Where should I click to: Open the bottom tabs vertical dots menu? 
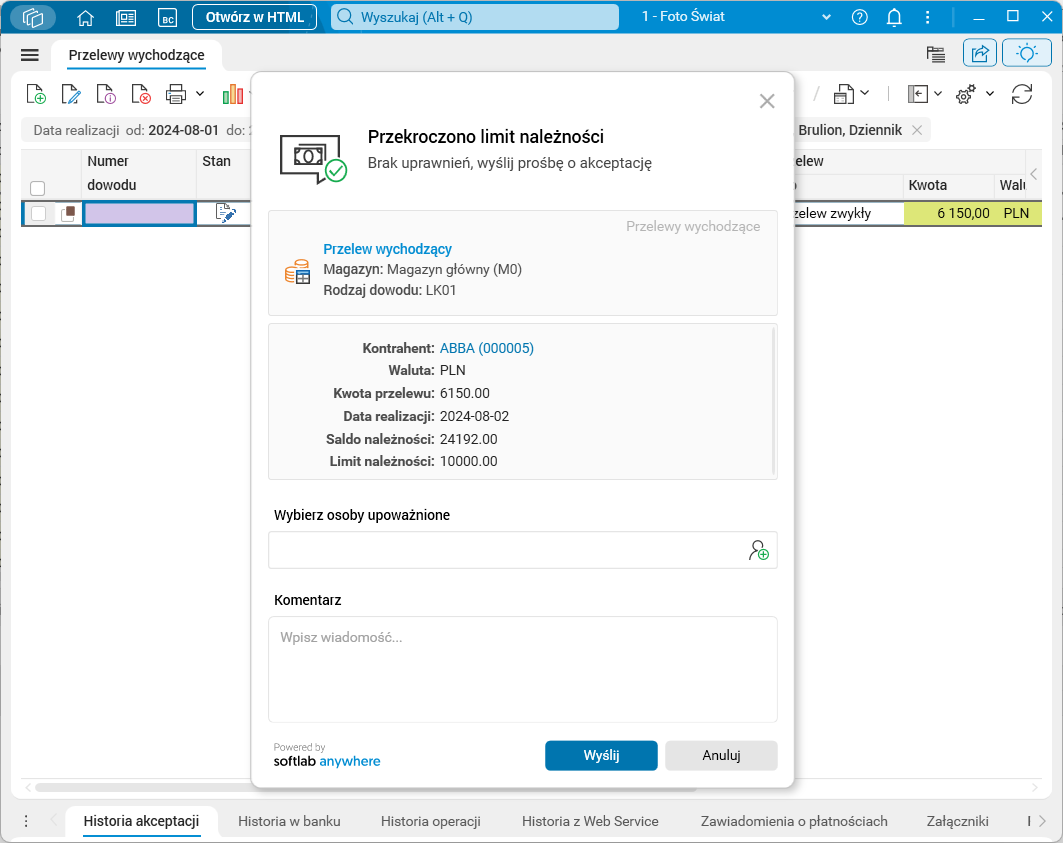click(26, 821)
